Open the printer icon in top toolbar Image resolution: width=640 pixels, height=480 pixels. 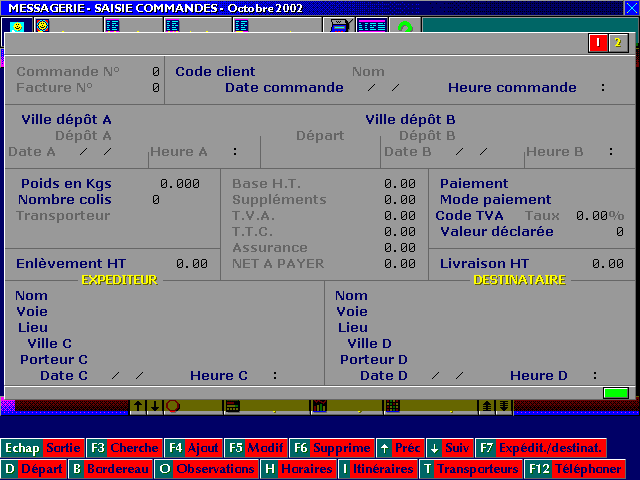pyautogui.click(x=340, y=26)
